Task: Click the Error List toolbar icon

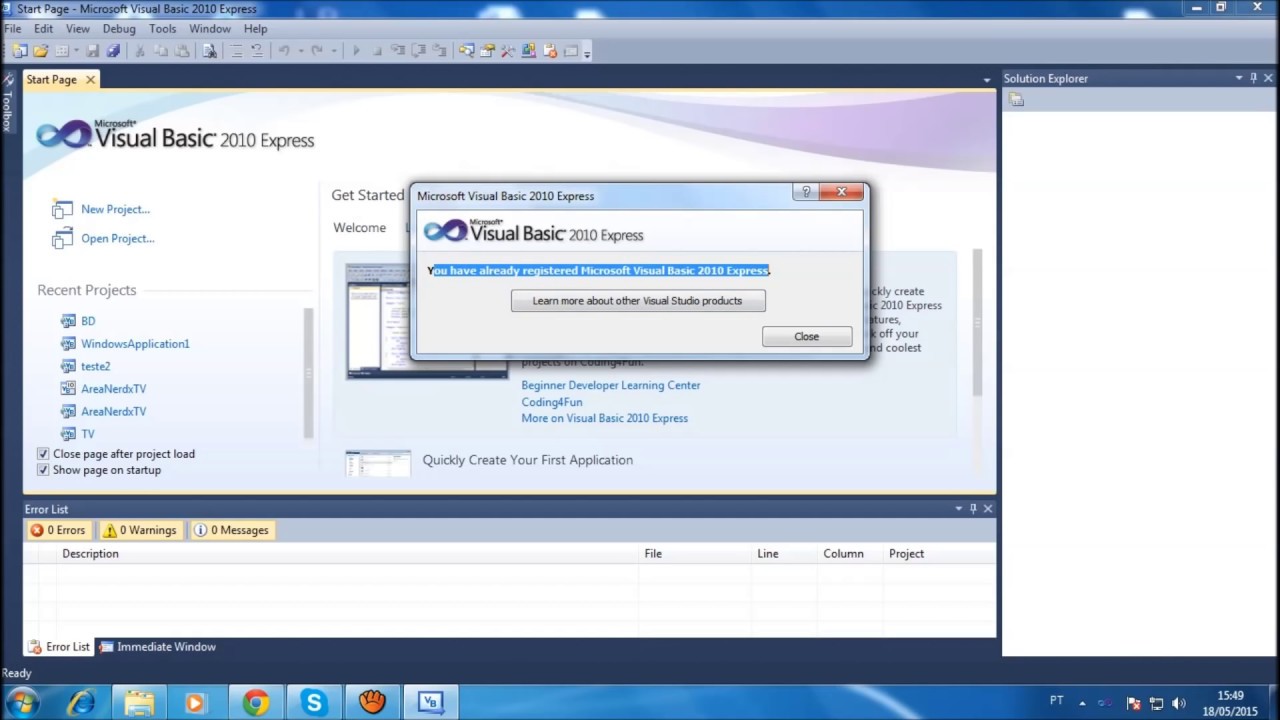Action: click(x=549, y=51)
